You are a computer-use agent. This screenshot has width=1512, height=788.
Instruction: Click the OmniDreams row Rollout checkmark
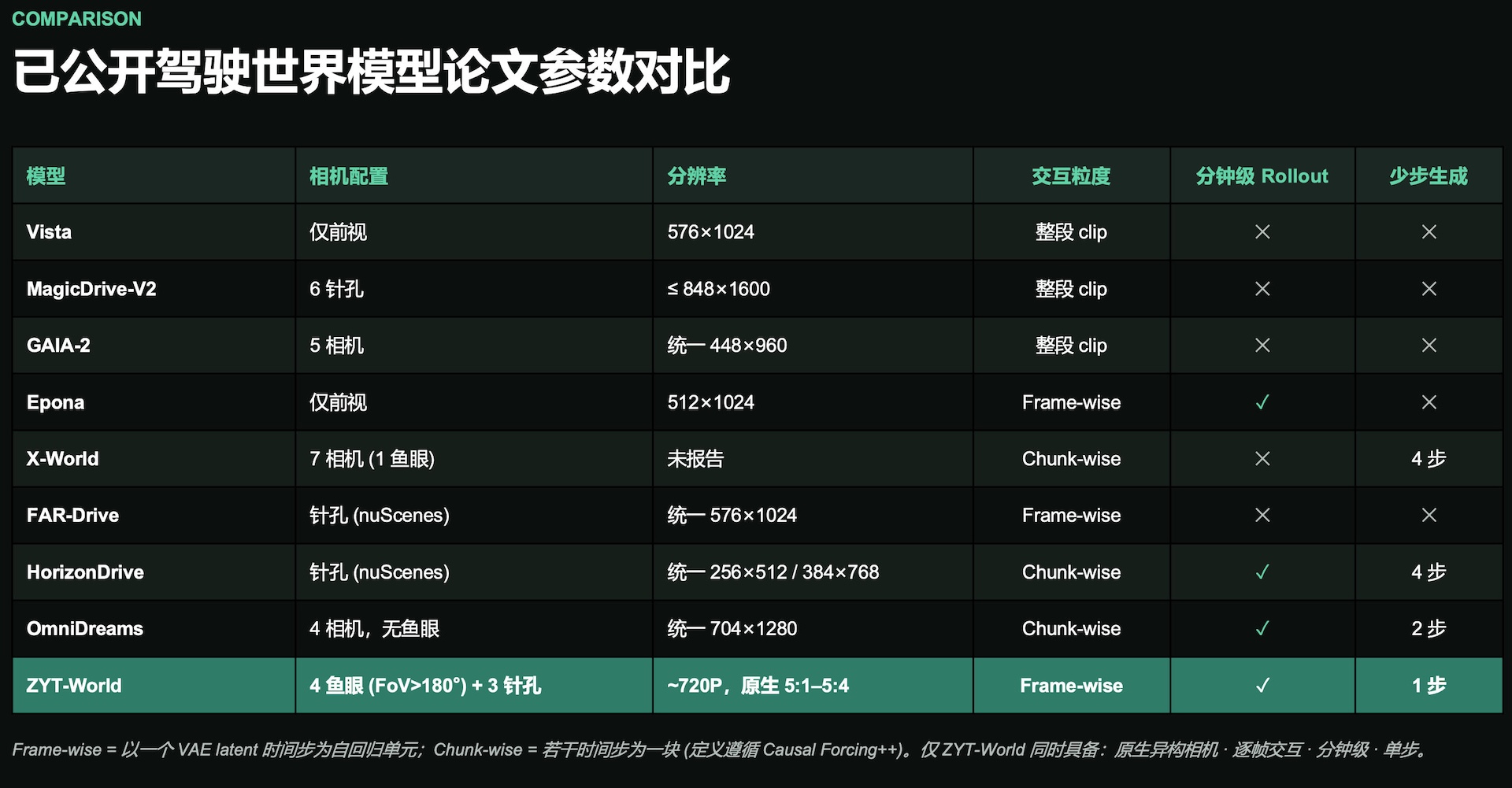coord(1262,629)
